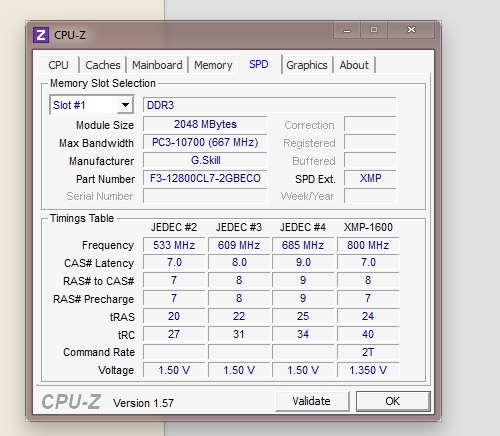Open the Slot #1 dropdown arrow
The image size is (500, 436).
(x=125, y=105)
